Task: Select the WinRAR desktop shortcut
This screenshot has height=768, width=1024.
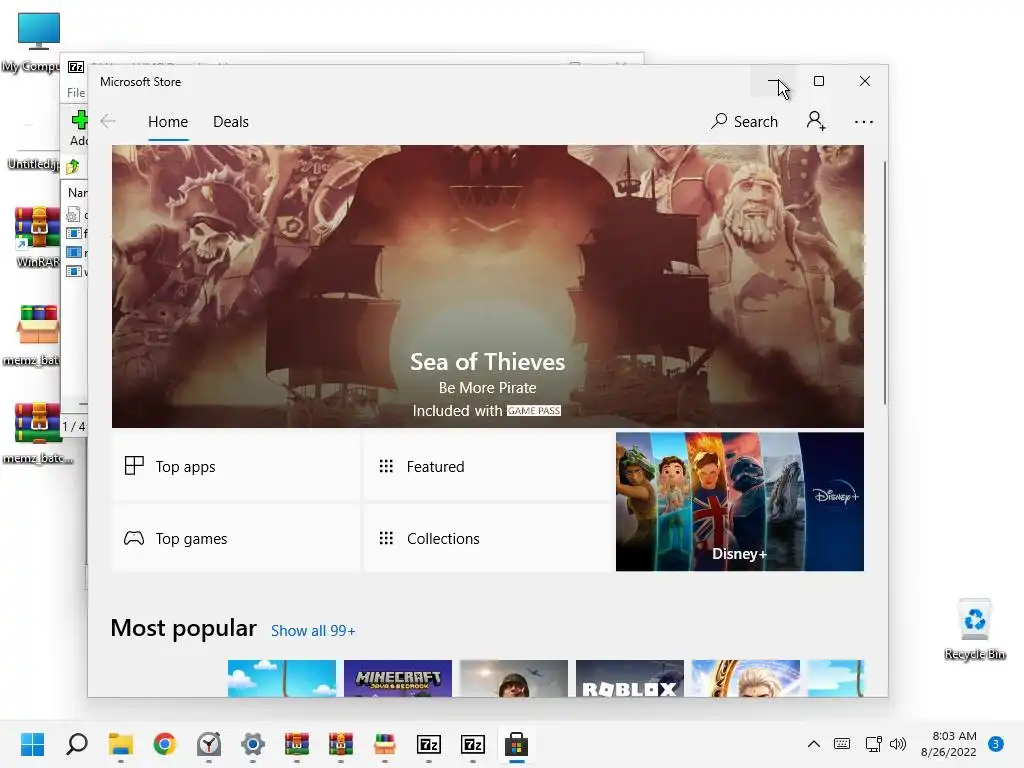Action: pyautogui.click(x=38, y=236)
